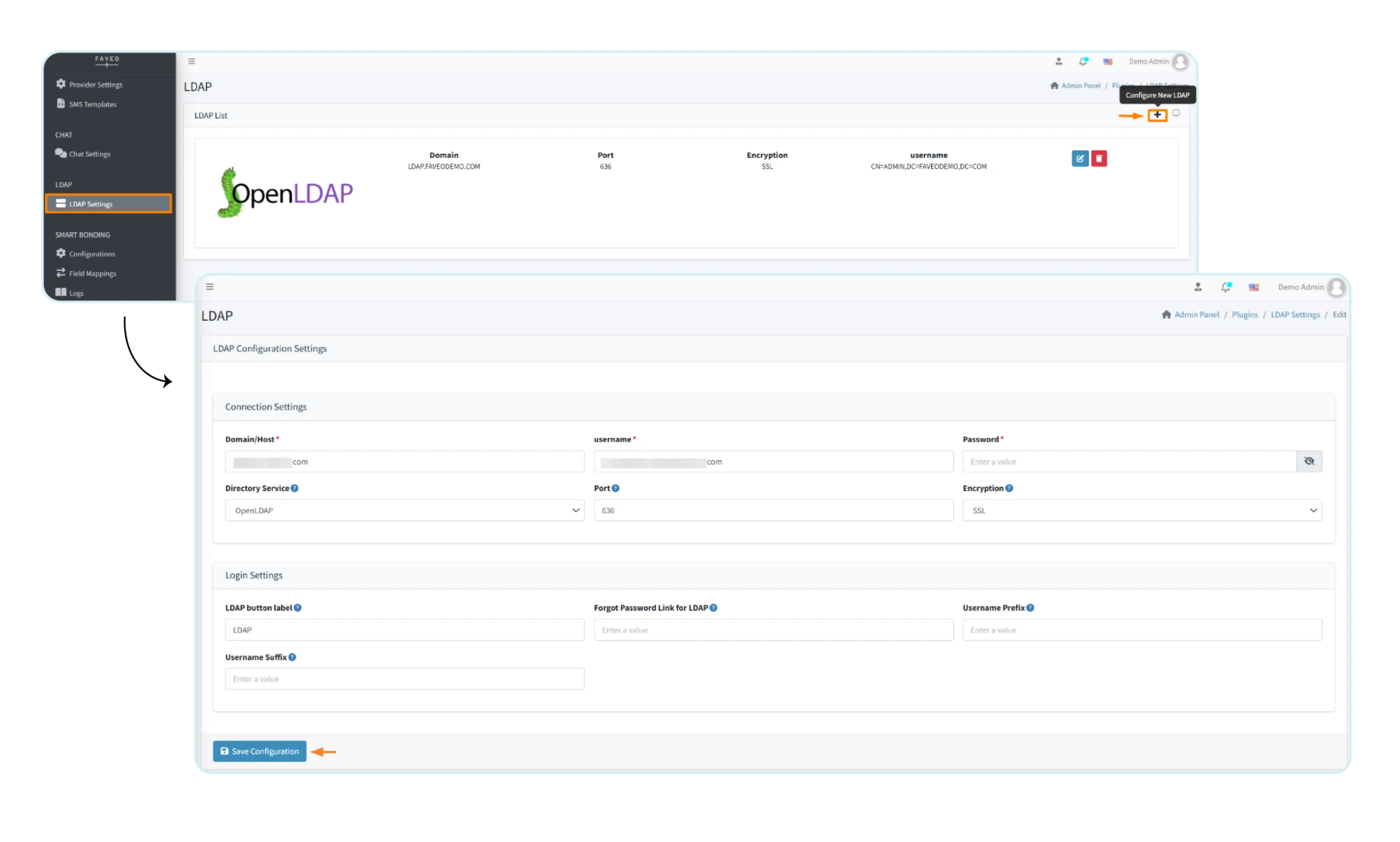Click the Password input field
1400x842 pixels.
[1129, 462]
